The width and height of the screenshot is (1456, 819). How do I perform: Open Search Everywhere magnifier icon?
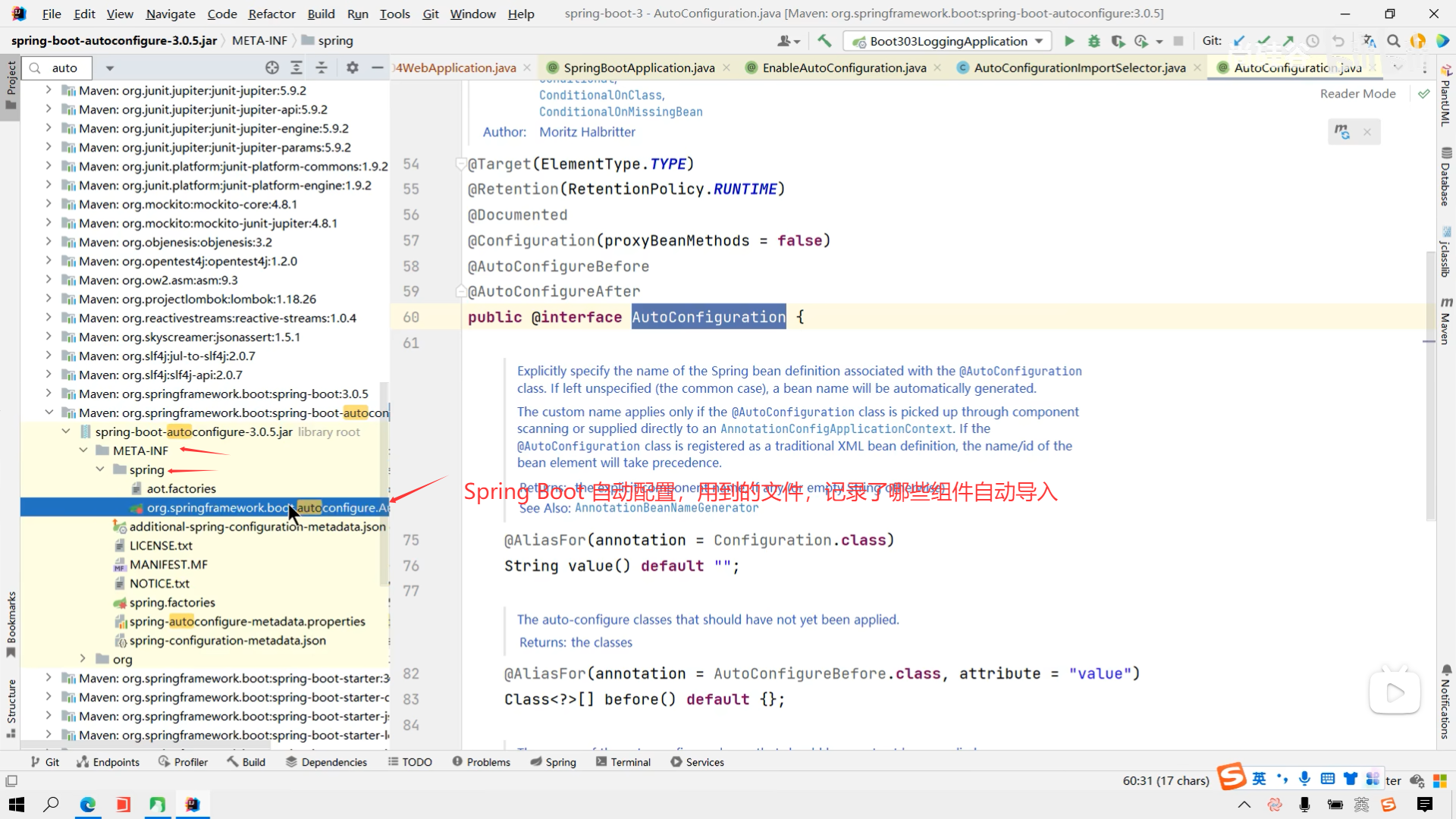click(x=1393, y=41)
